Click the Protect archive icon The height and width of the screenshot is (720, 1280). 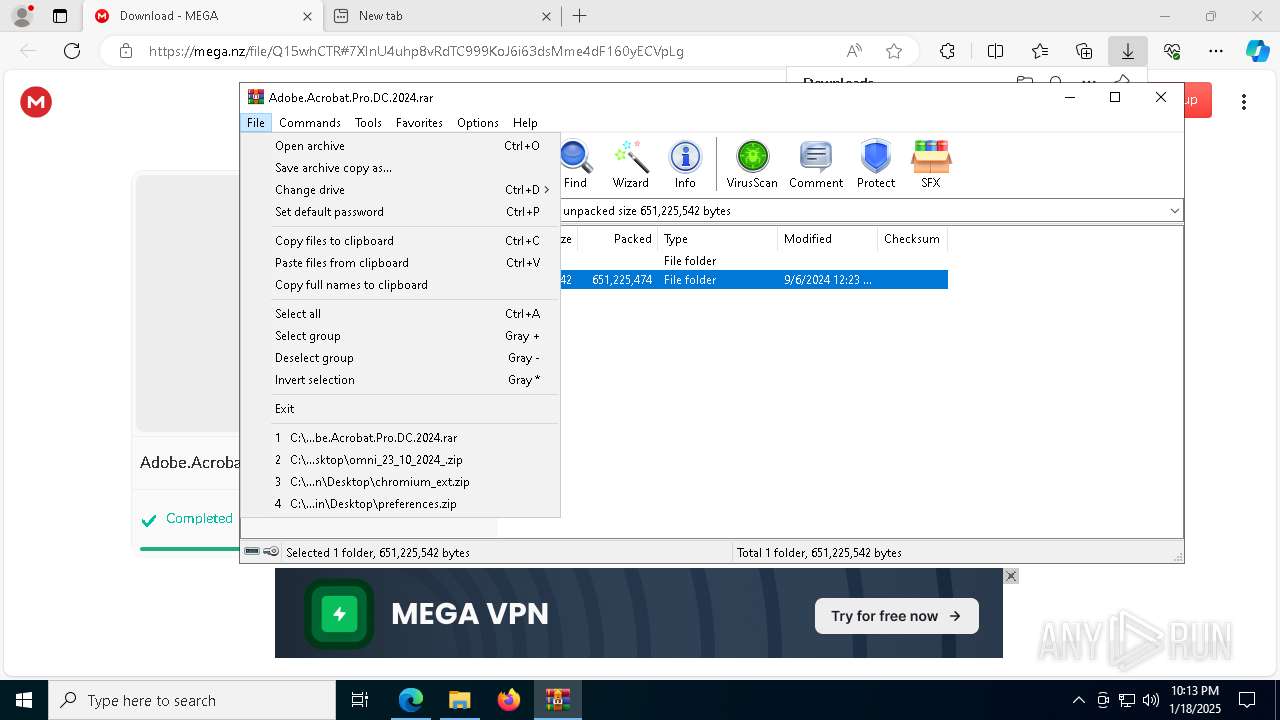coord(876,164)
